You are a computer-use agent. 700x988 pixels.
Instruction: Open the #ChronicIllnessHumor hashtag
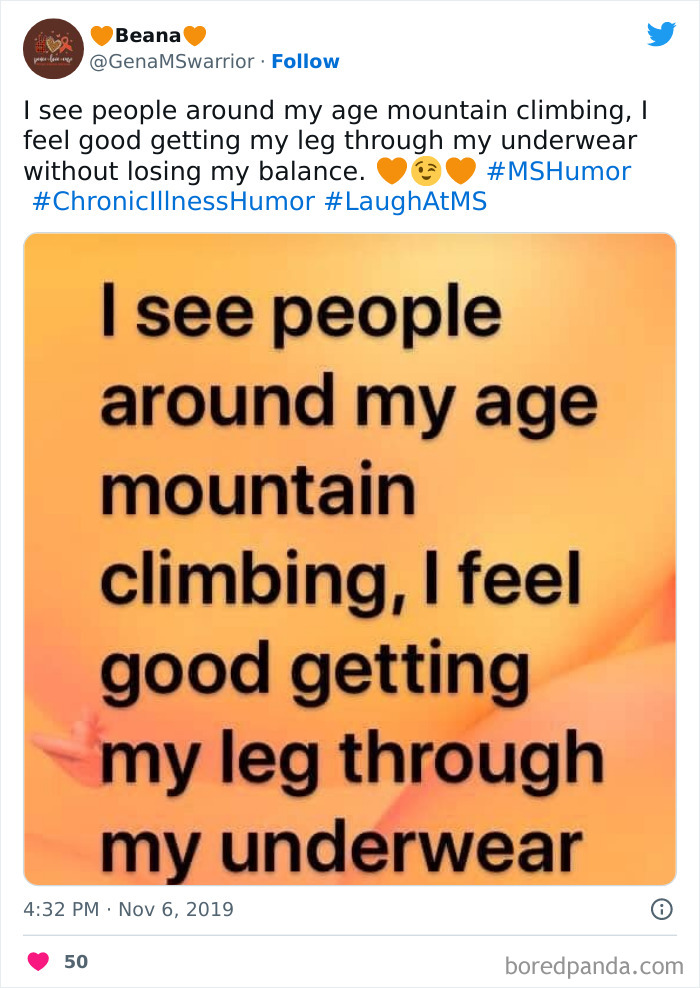(173, 201)
